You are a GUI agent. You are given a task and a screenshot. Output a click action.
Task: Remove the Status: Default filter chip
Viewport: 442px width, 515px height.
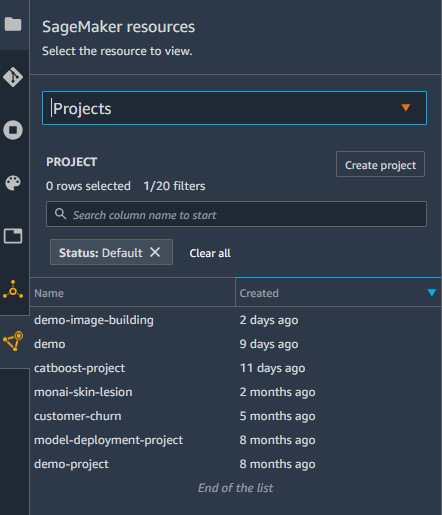tap(155, 252)
